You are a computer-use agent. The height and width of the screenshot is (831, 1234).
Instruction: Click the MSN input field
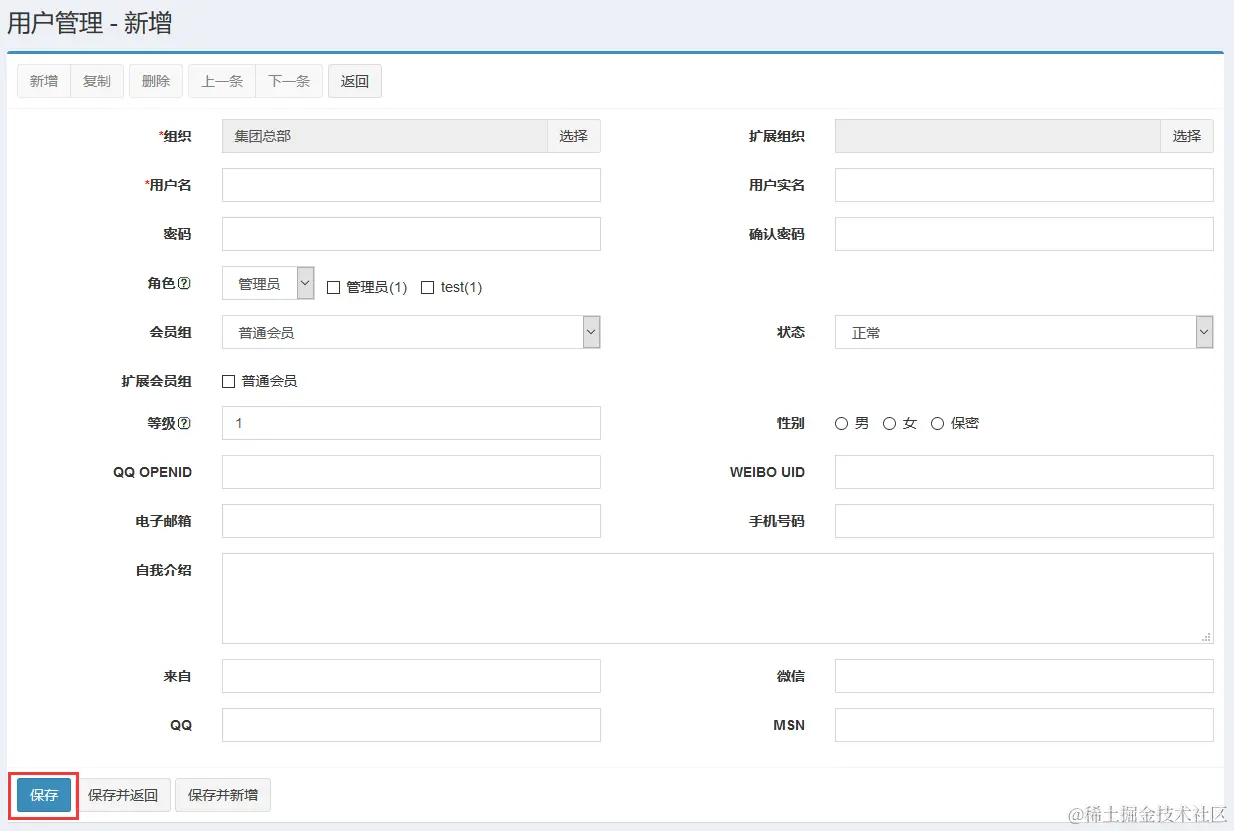tap(1024, 725)
